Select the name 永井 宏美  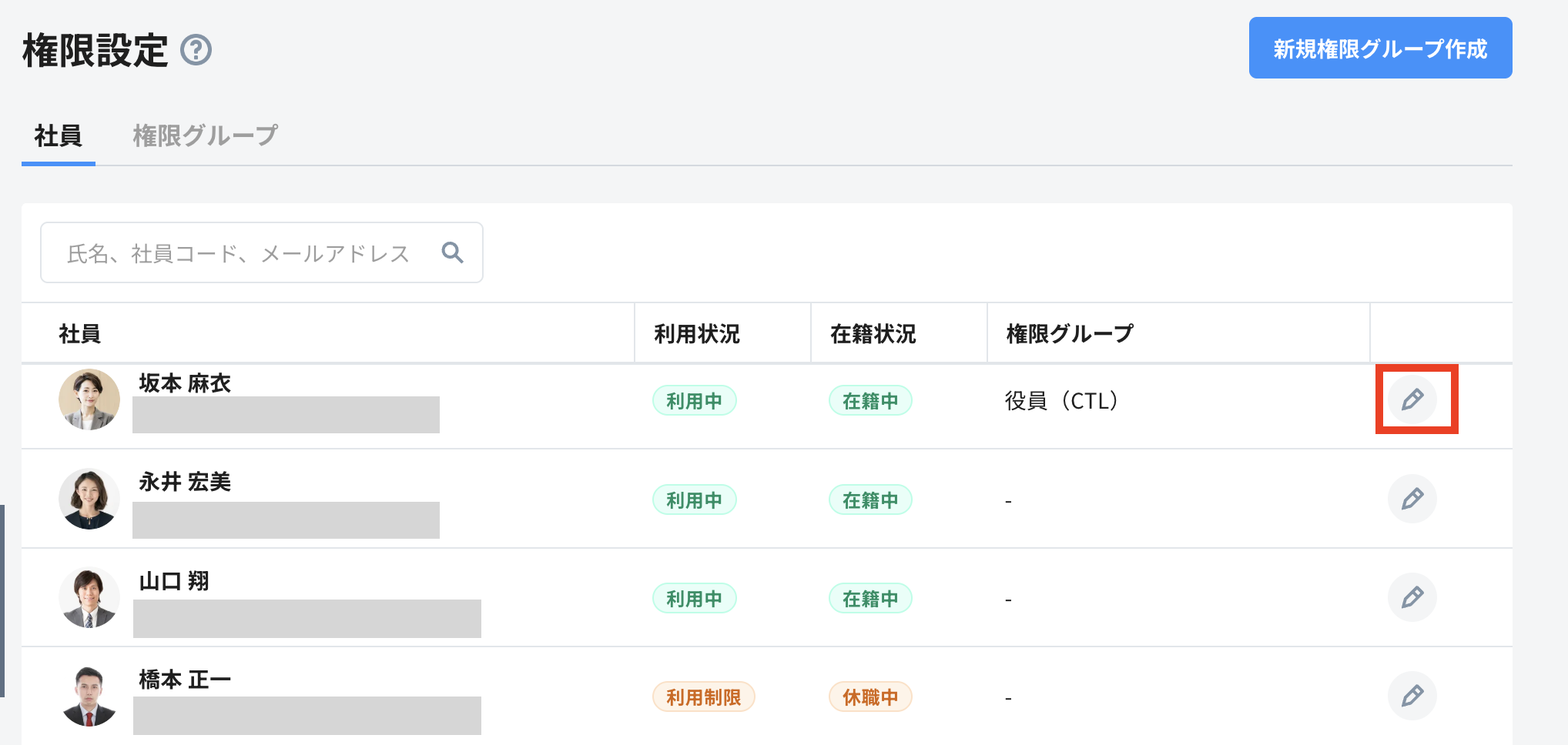click(x=185, y=482)
